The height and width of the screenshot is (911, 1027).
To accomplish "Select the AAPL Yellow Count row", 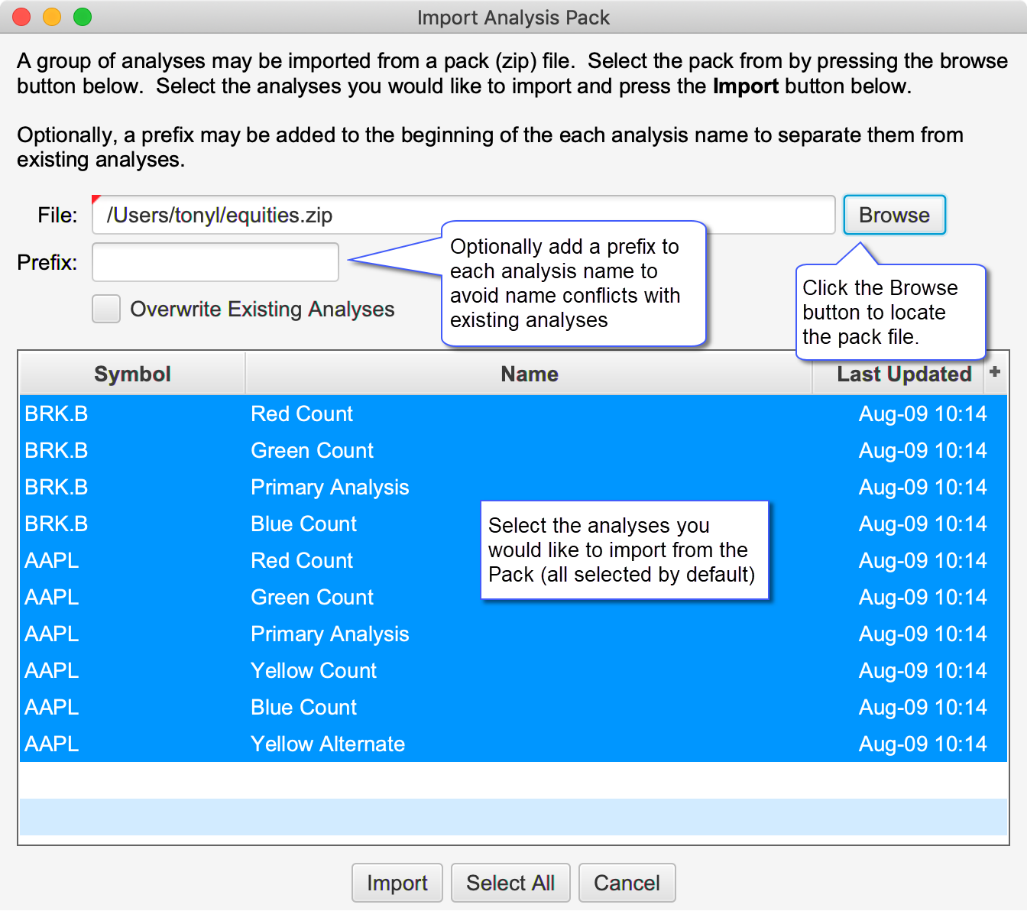I will pyautogui.click(x=314, y=671).
